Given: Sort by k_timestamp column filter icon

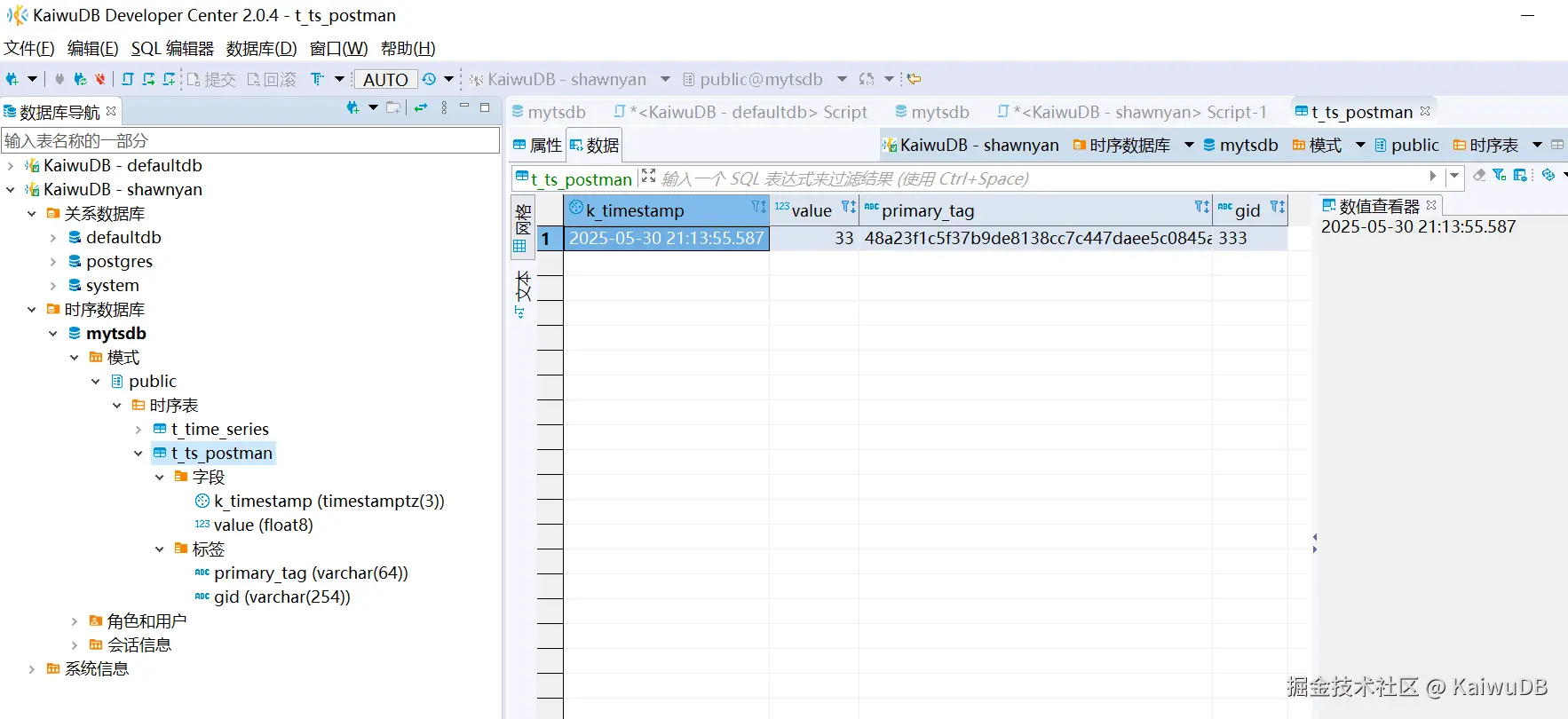Looking at the screenshot, I should (758, 207).
